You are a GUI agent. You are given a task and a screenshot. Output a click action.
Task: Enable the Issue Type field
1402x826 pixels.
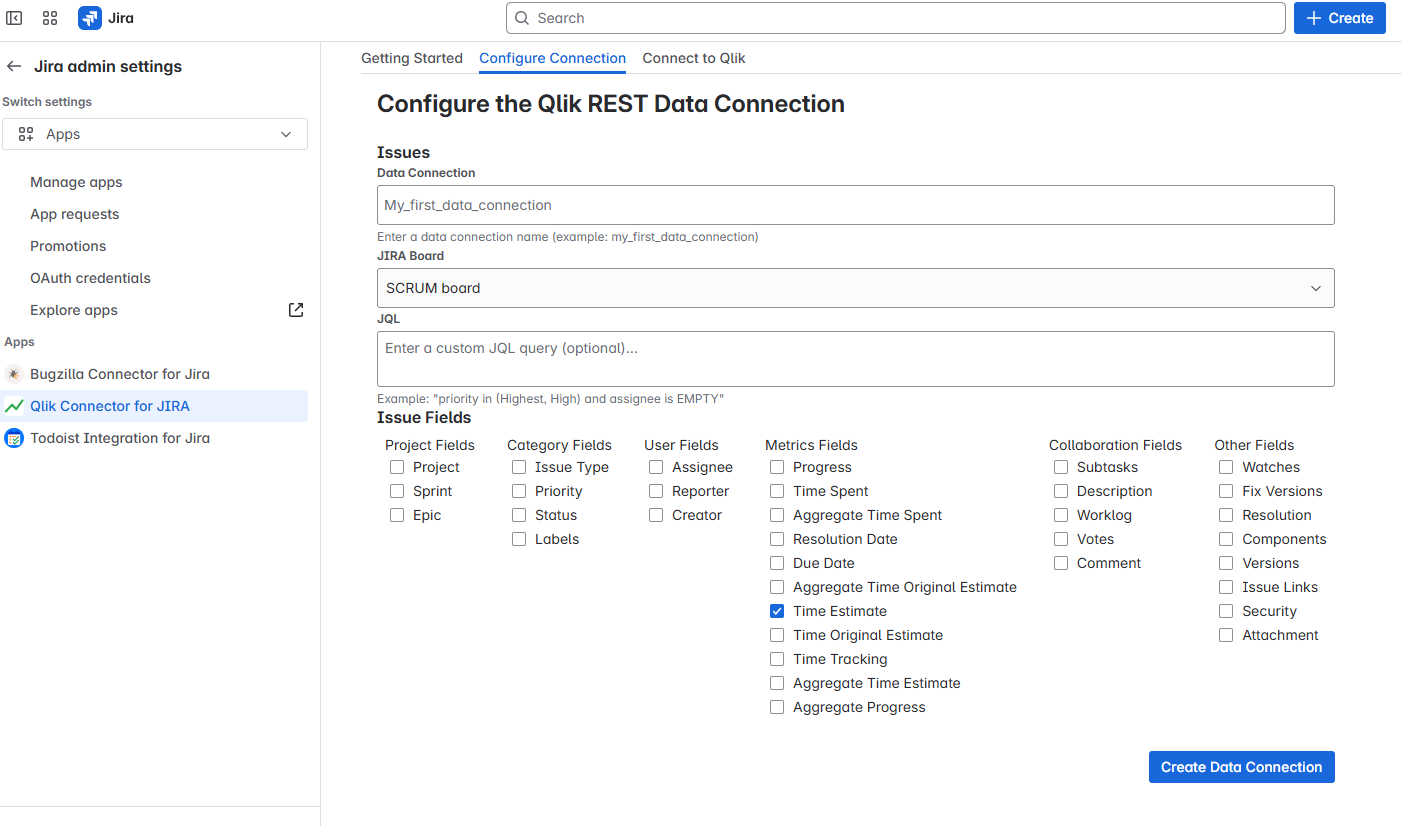coord(519,467)
